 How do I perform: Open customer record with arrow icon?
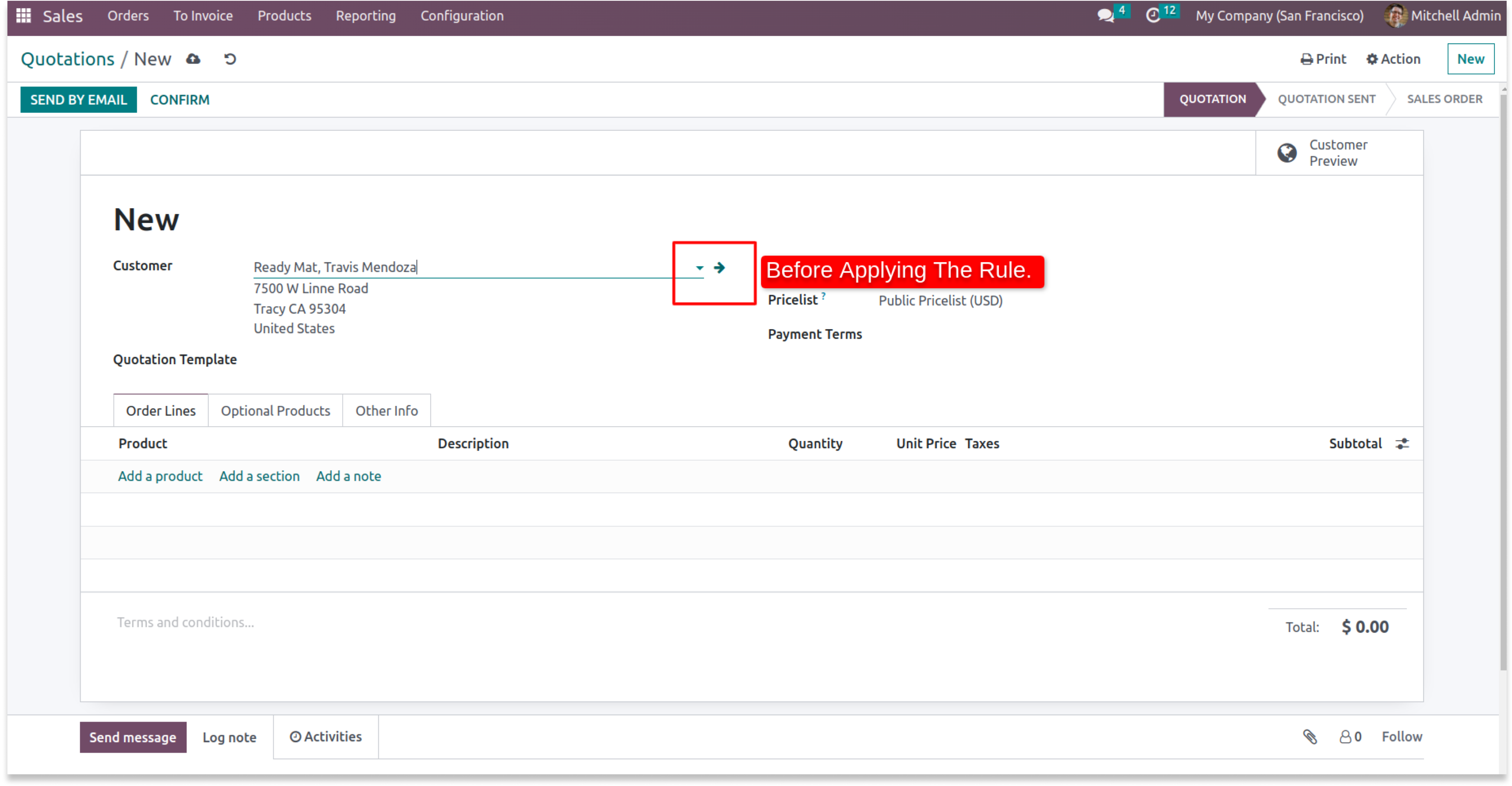click(719, 268)
